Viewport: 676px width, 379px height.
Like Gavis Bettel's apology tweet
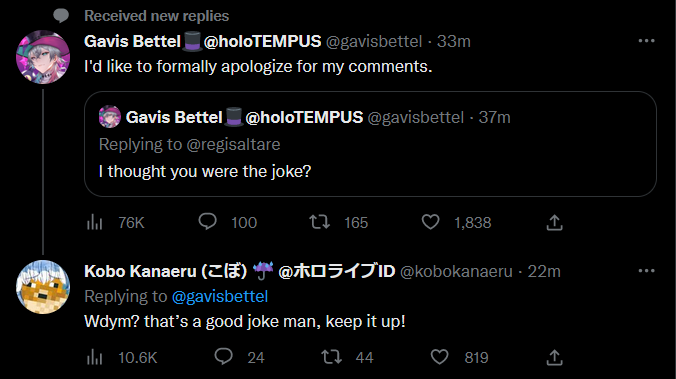click(x=456, y=222)
